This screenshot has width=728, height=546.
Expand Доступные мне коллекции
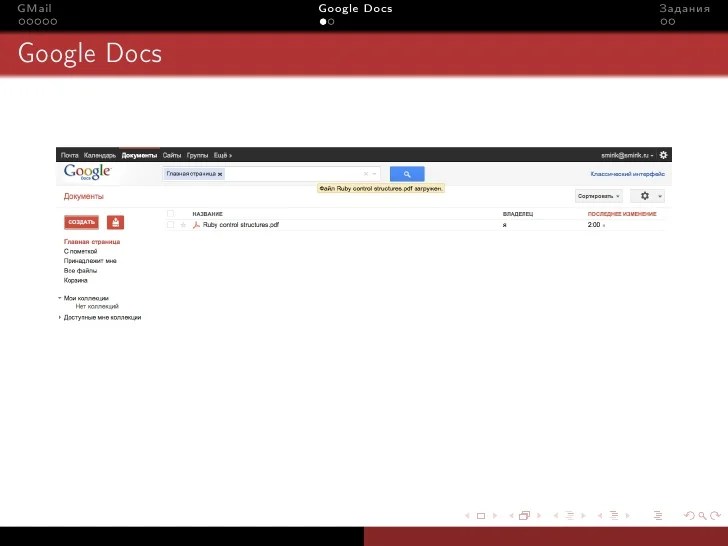pyautogui.click(x=59, y=318)
